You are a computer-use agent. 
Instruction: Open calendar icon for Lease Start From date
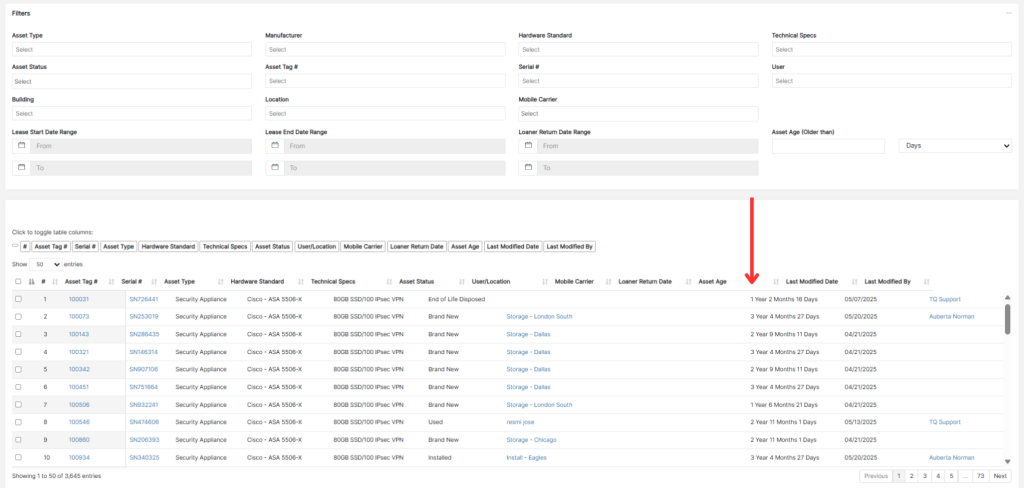pyautogui.click(x=21, y=146)
